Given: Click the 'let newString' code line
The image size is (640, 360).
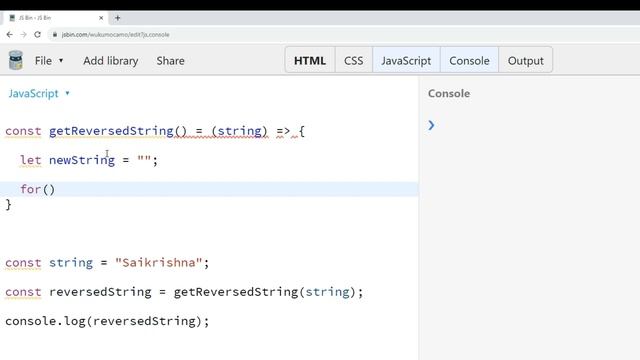Looking at the screenshot, I should [x=89, y=160].
